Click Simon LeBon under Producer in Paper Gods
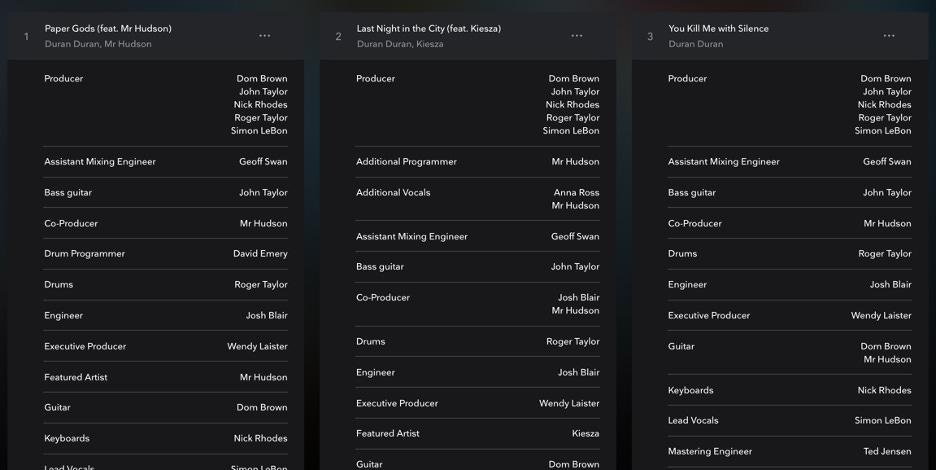Screen dimensions: 936x470 point(259,130)
